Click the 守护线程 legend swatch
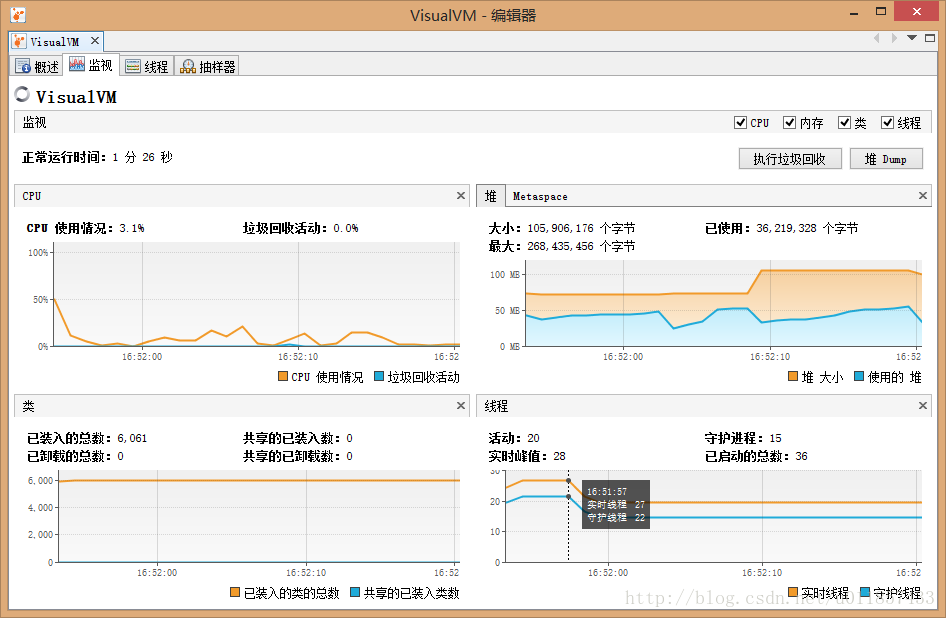Screen dimensions: 946x618 [865, 592]
